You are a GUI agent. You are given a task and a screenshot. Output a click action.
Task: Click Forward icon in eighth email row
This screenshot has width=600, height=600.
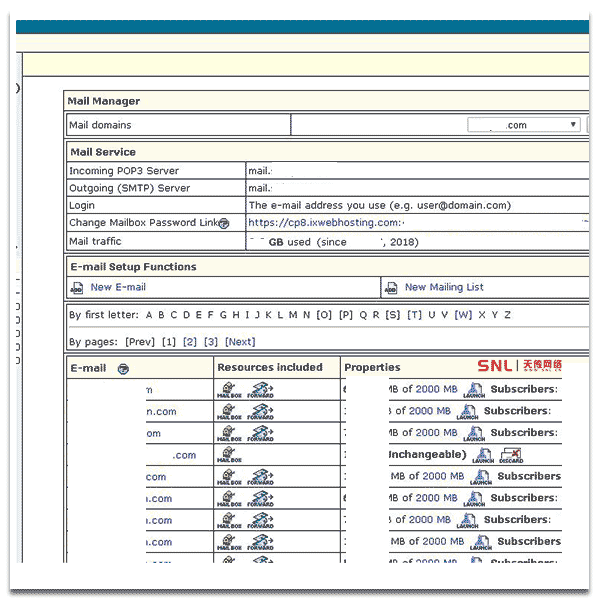click(x=261, y=543)
